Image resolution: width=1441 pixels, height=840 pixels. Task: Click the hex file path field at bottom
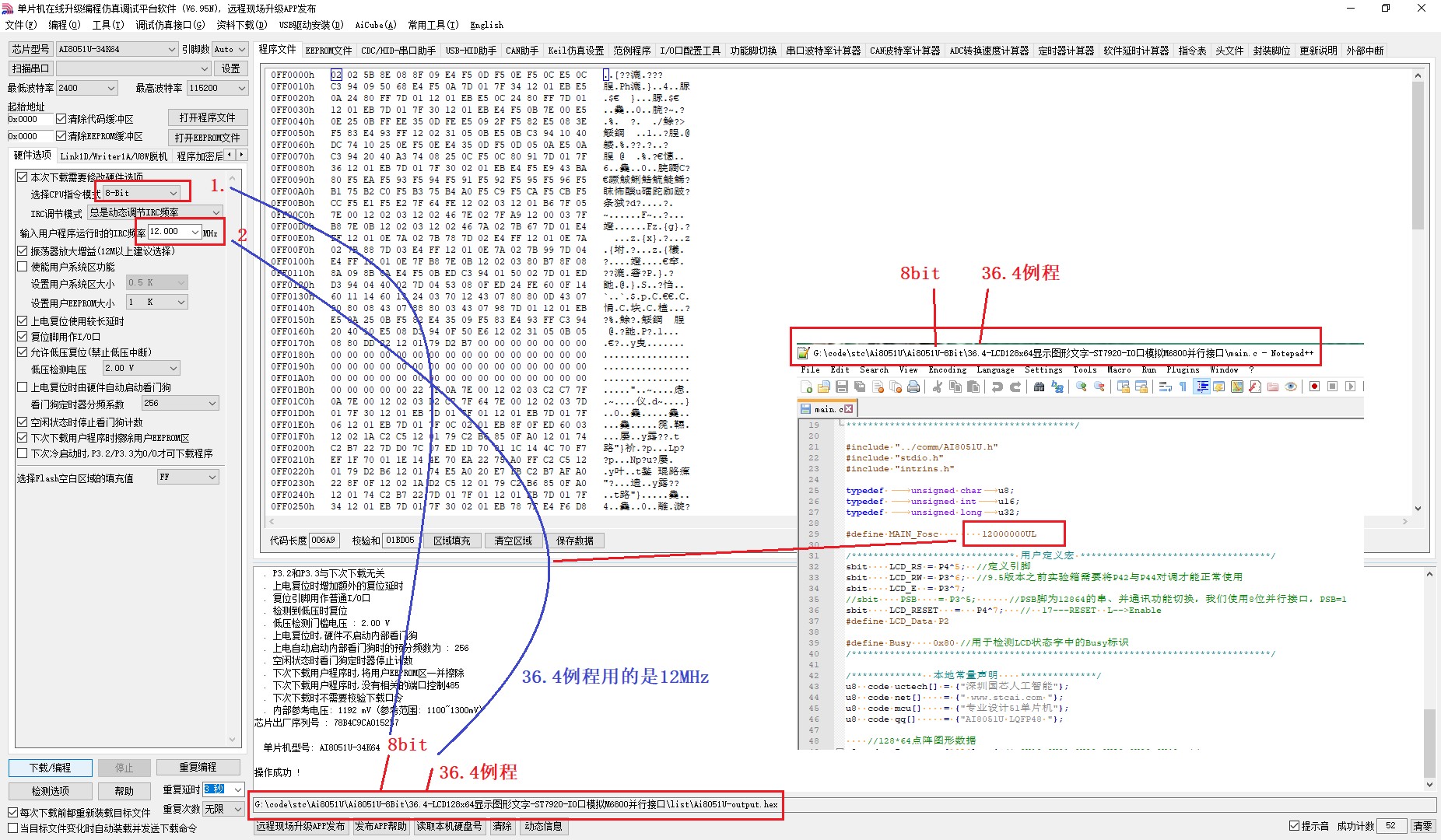pyautogui.click(x=843, y=804)
